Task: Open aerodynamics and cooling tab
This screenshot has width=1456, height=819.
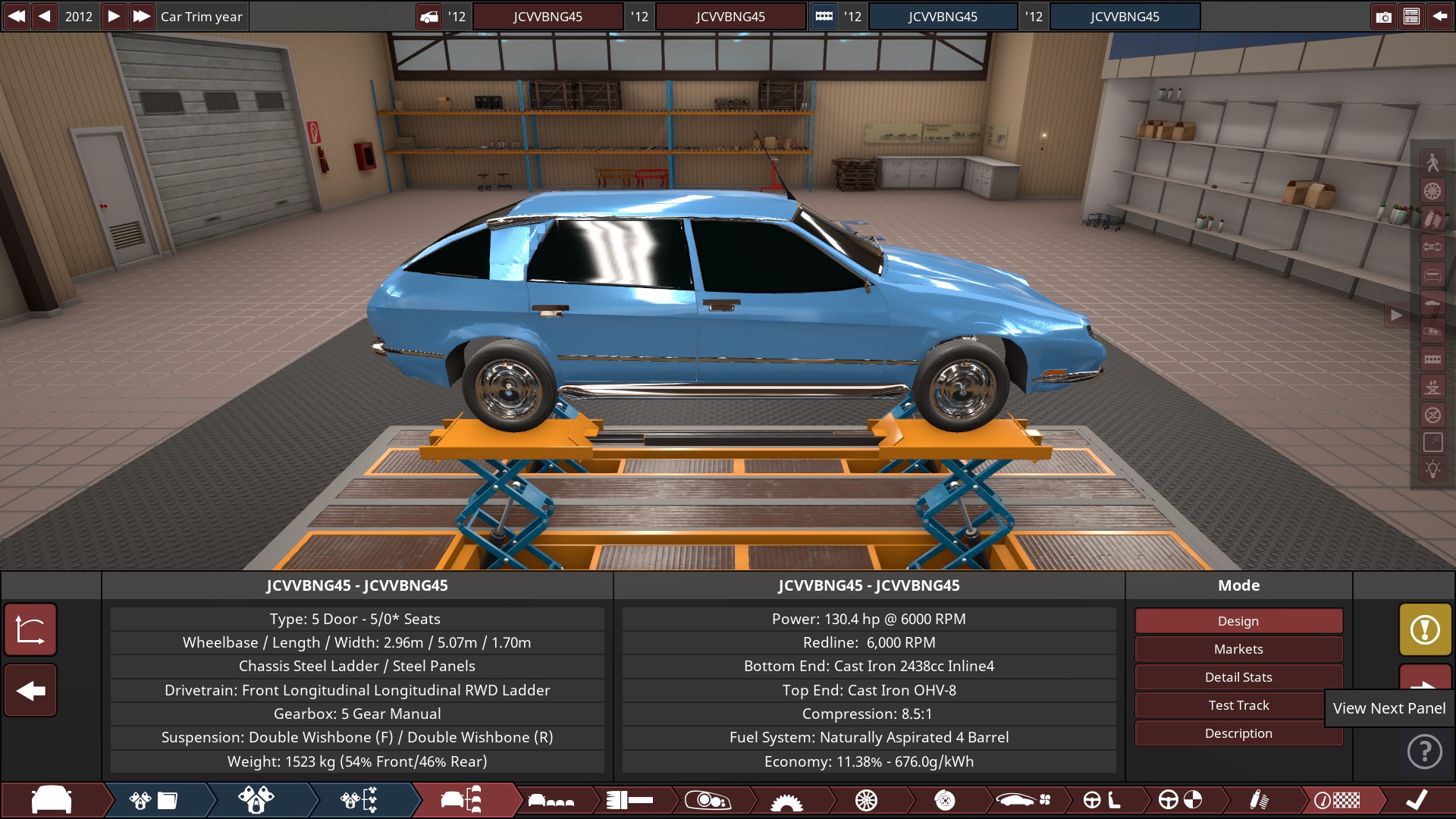Action: (x=1024, y=800)
